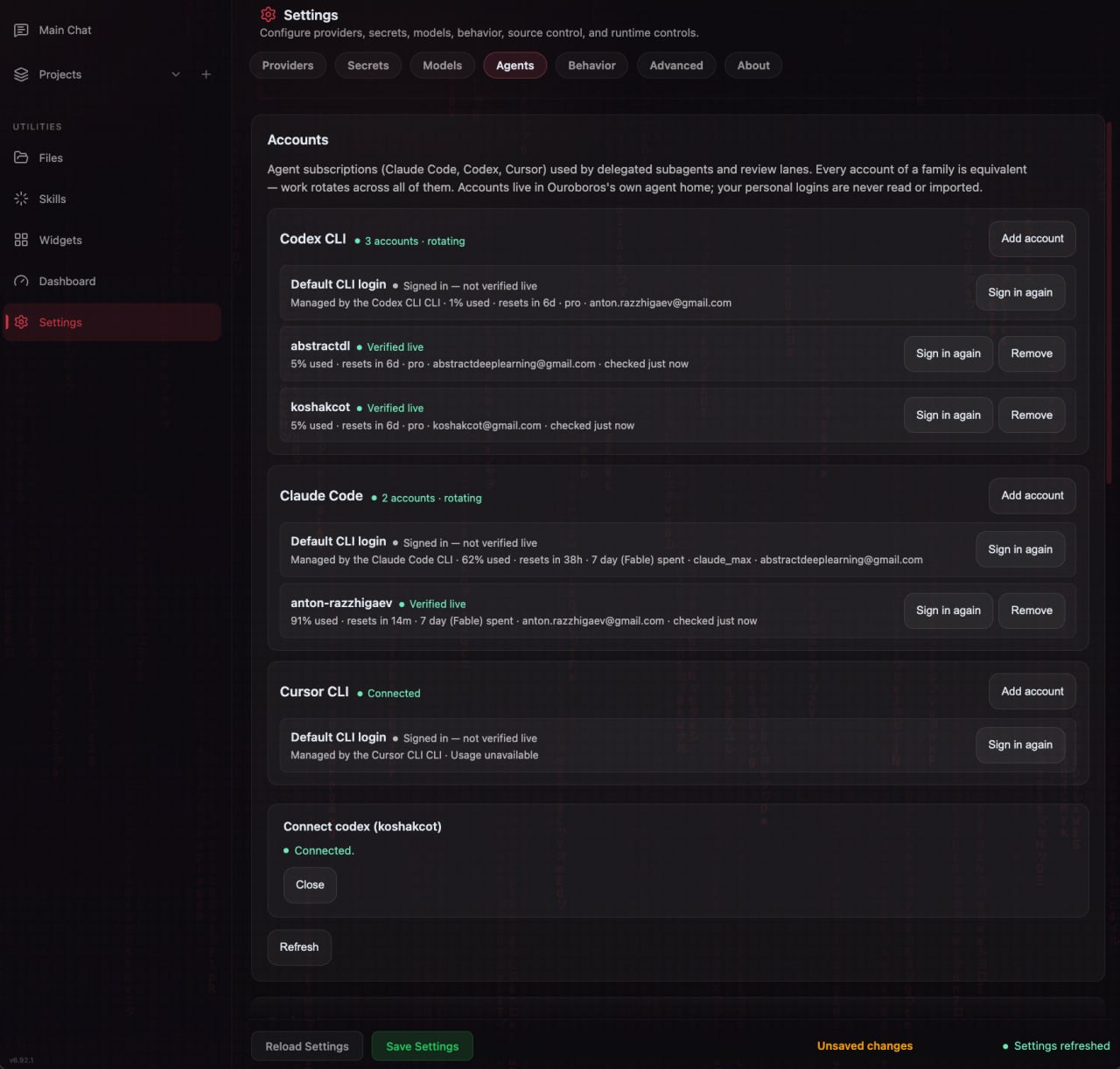This screenshot has height=1069, width=1120.
Task: Click Reload Settings button
Action: click(307, 1046)
